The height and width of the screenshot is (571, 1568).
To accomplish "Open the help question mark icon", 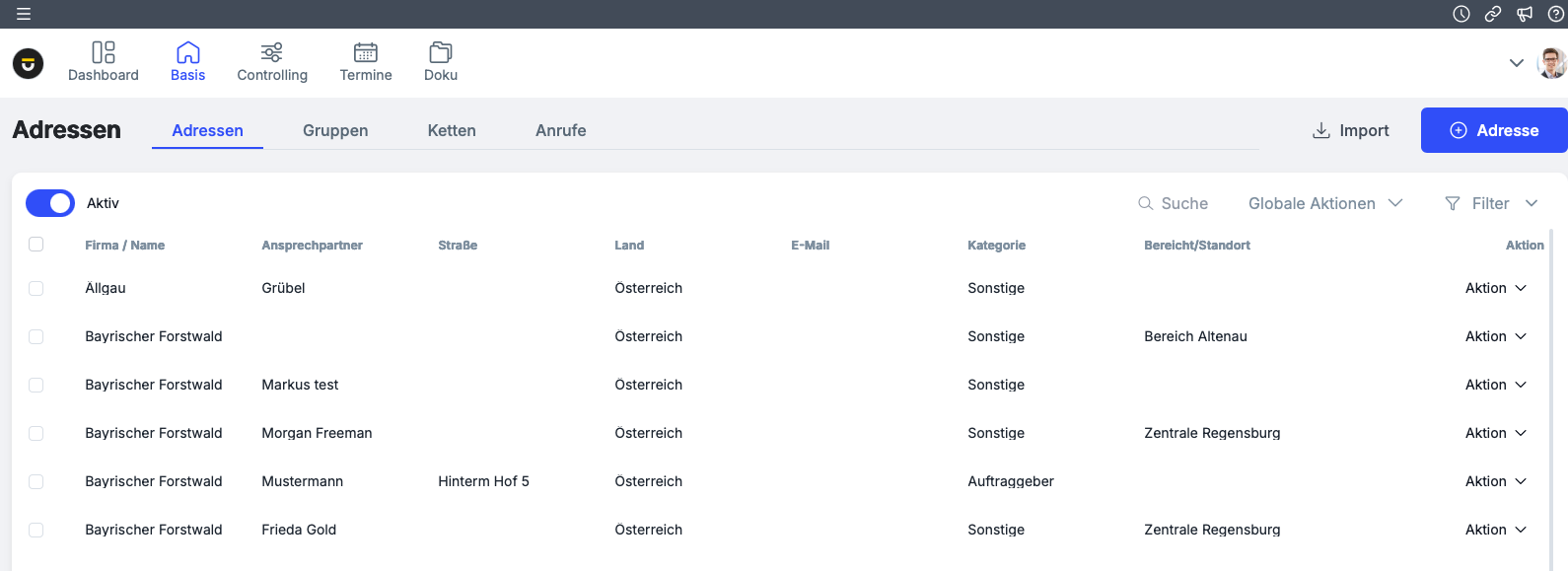I will coord(1555,14).
